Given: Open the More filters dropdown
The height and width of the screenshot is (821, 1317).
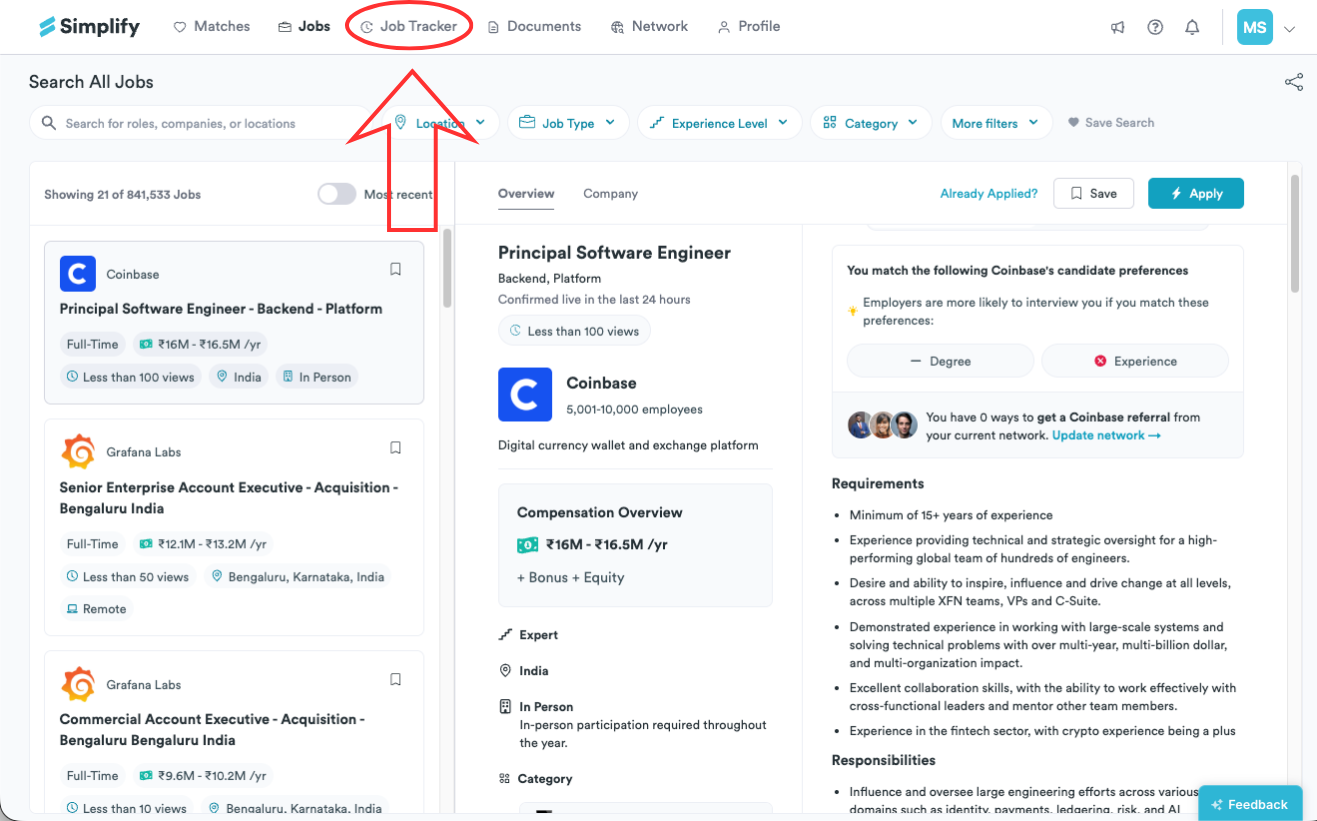Looking at the screenshot, I should click(996, 123).
